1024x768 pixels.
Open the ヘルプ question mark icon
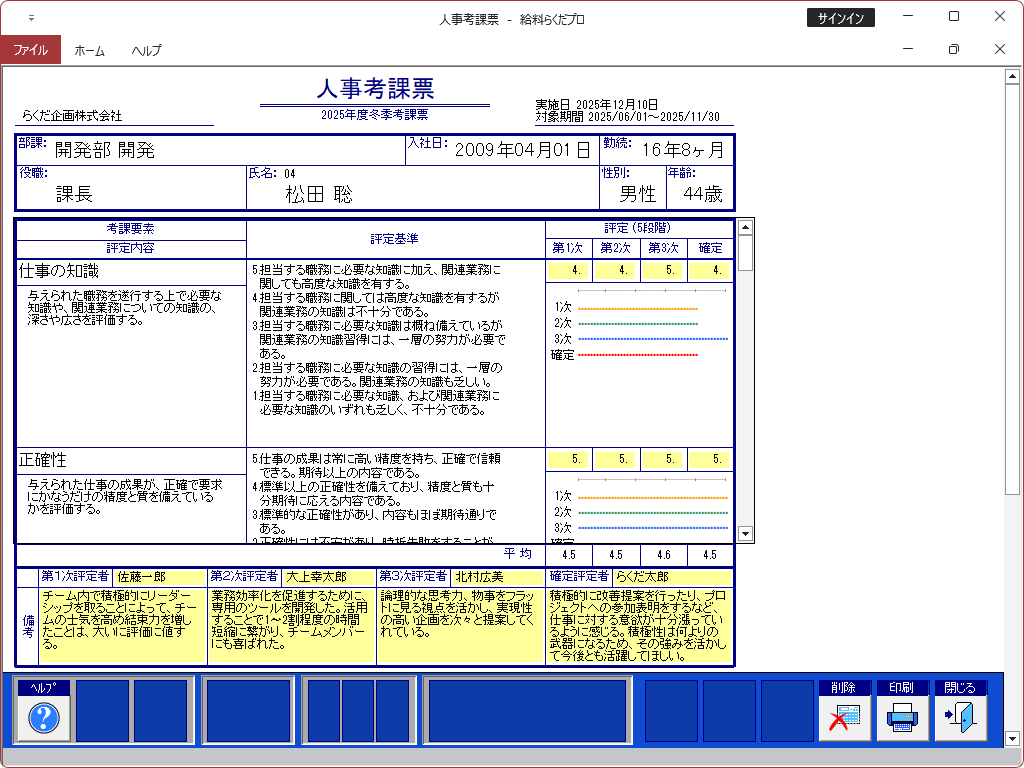pyautogui.click(x=44, y=717)
